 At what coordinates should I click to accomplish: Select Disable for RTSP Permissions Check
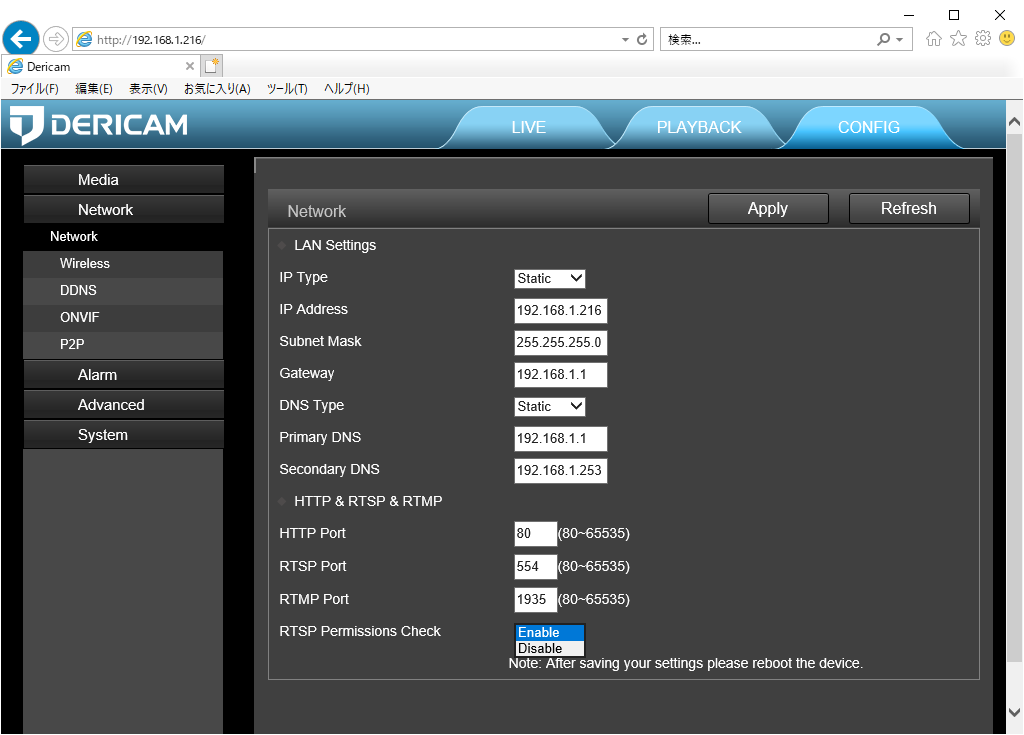click(x=549, y=648)
